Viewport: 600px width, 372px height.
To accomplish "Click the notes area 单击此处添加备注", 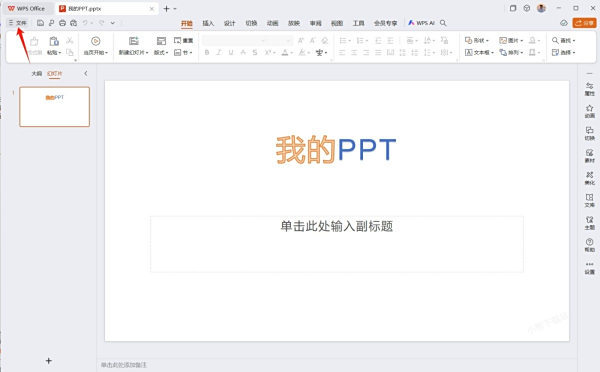I will [x=124, y=365].
